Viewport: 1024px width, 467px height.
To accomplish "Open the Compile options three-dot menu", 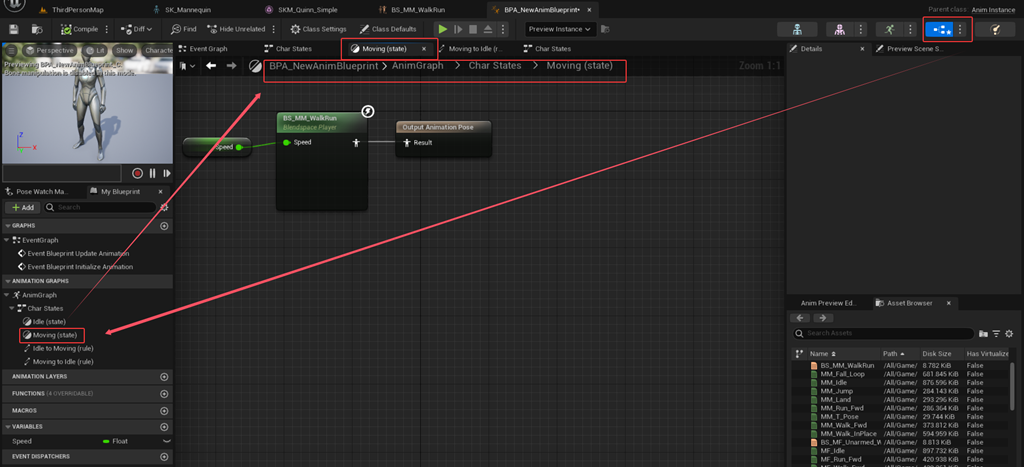I will (x=106, y=29).
